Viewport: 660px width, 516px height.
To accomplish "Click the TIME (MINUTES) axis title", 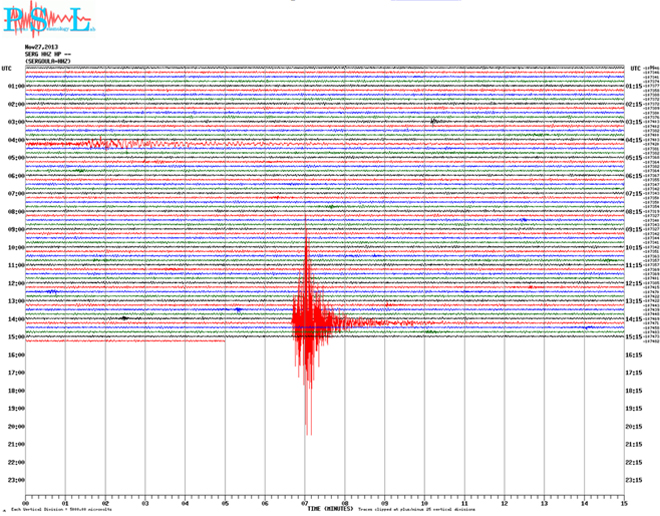I will click(x=329, y=509).
